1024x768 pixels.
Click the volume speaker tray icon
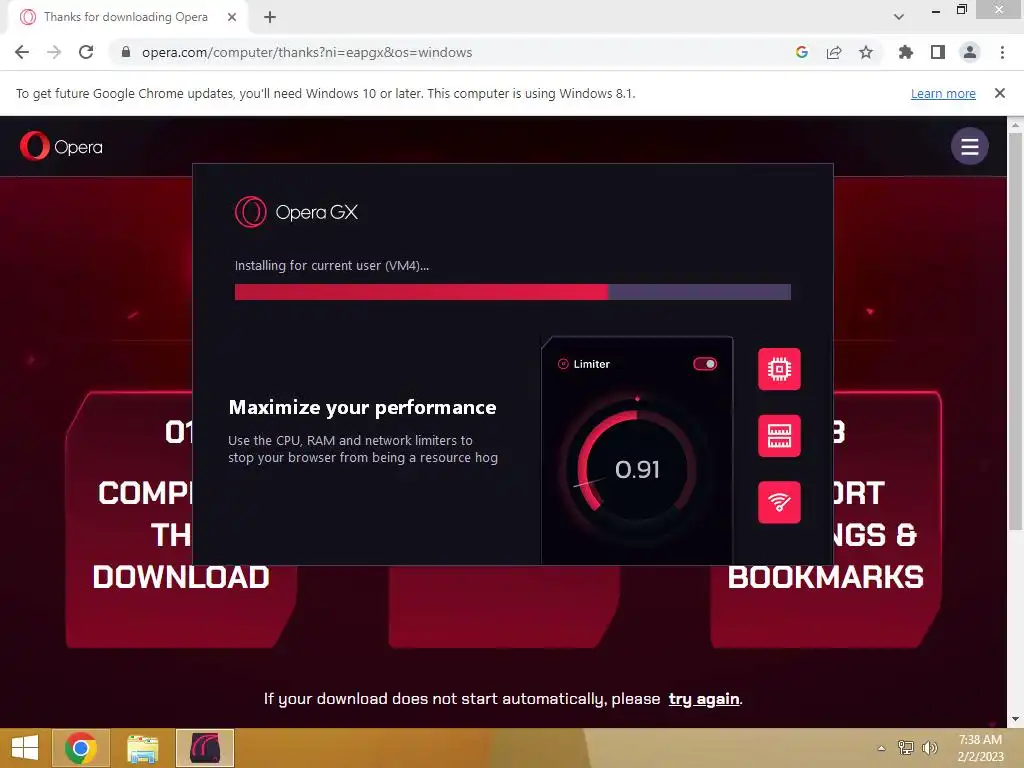[x=929, y=748]
